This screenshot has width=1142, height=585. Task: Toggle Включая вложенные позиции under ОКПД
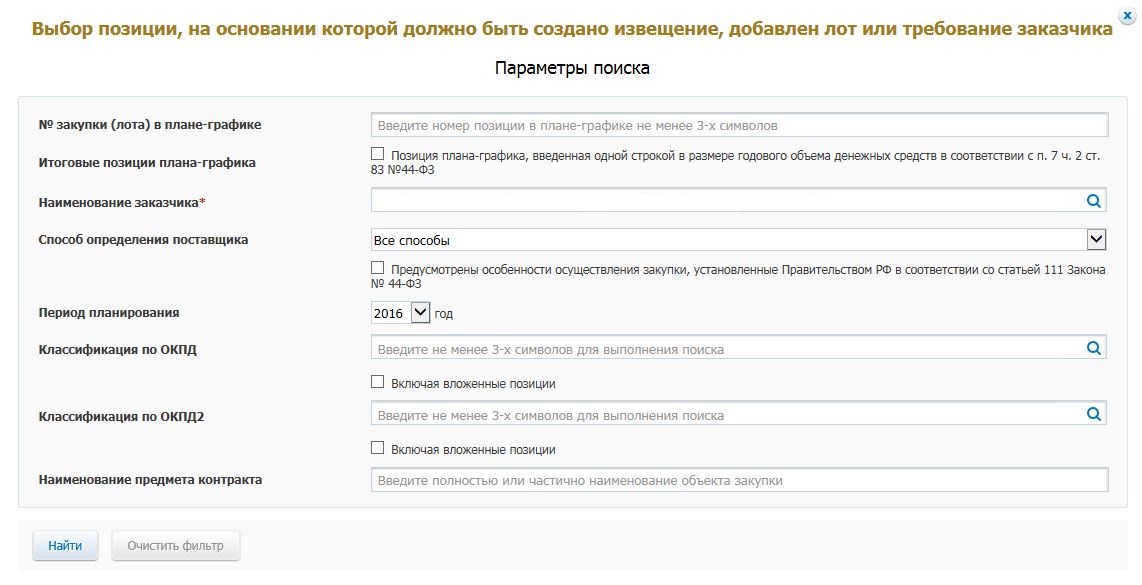click(x=377, y=382)
